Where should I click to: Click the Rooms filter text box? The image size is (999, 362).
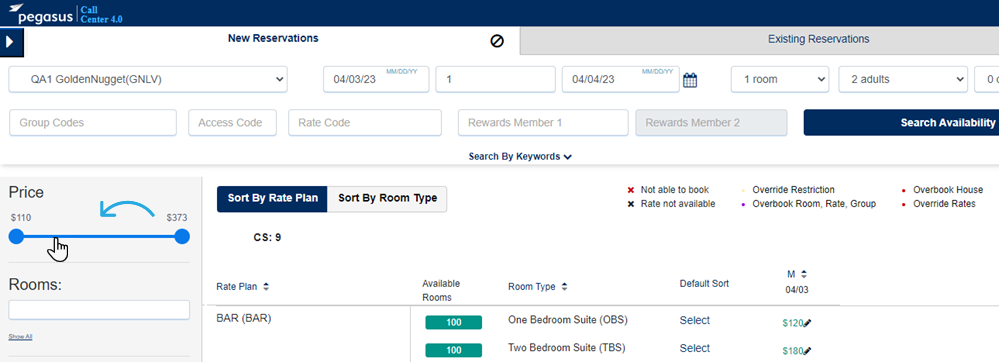click(x=99, y=310)
